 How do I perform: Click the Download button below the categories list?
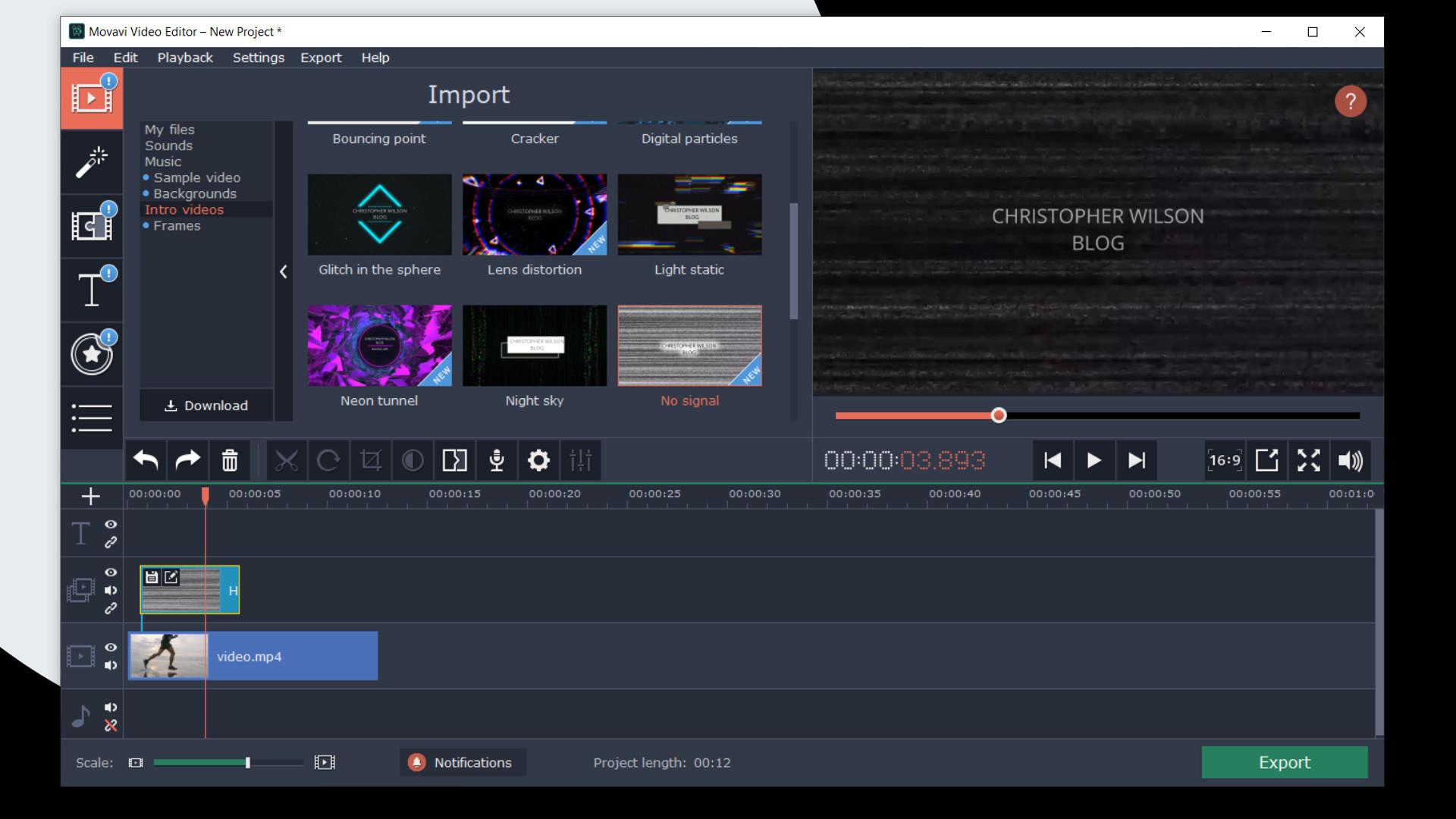pos(206,406)
